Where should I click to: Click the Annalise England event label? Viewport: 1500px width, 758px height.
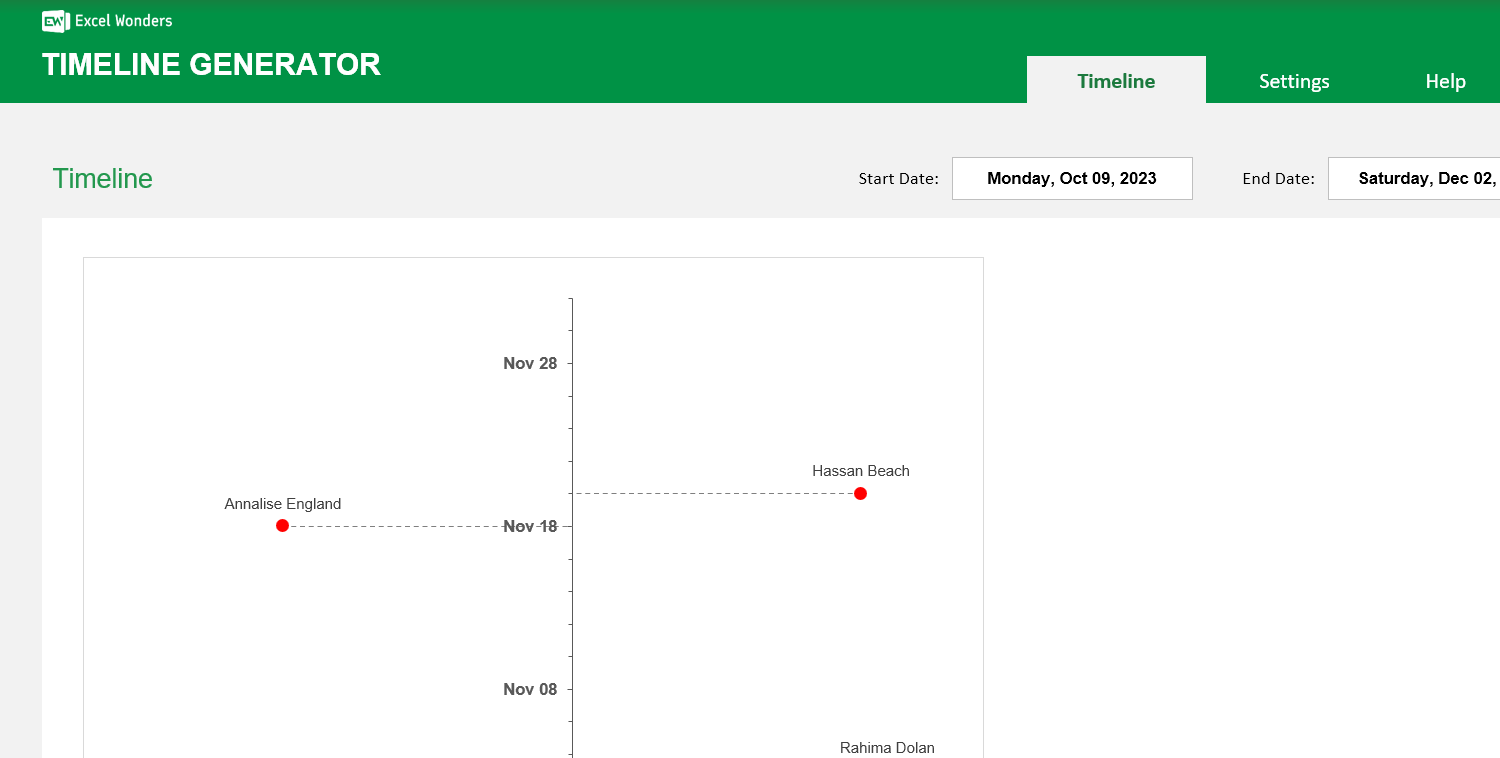click(x=282, y=503)
